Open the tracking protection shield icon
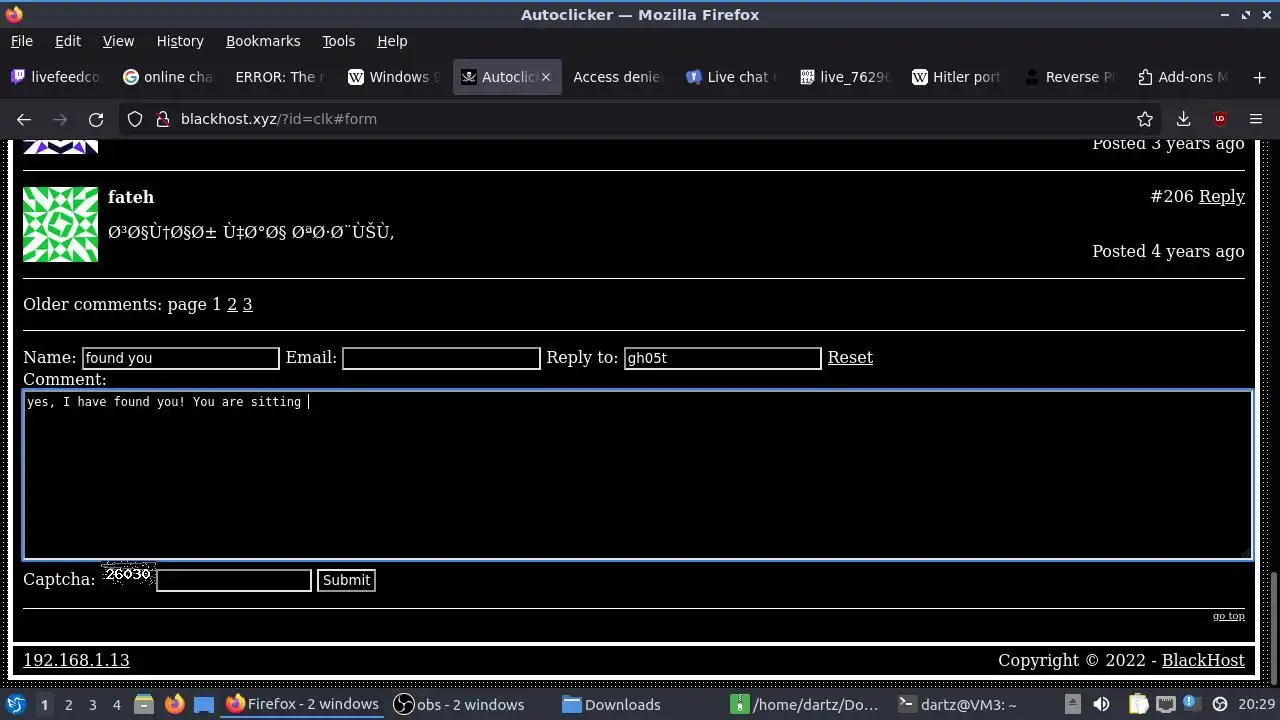The width and height of the screenshot is (1280, 720). point(135,119)
